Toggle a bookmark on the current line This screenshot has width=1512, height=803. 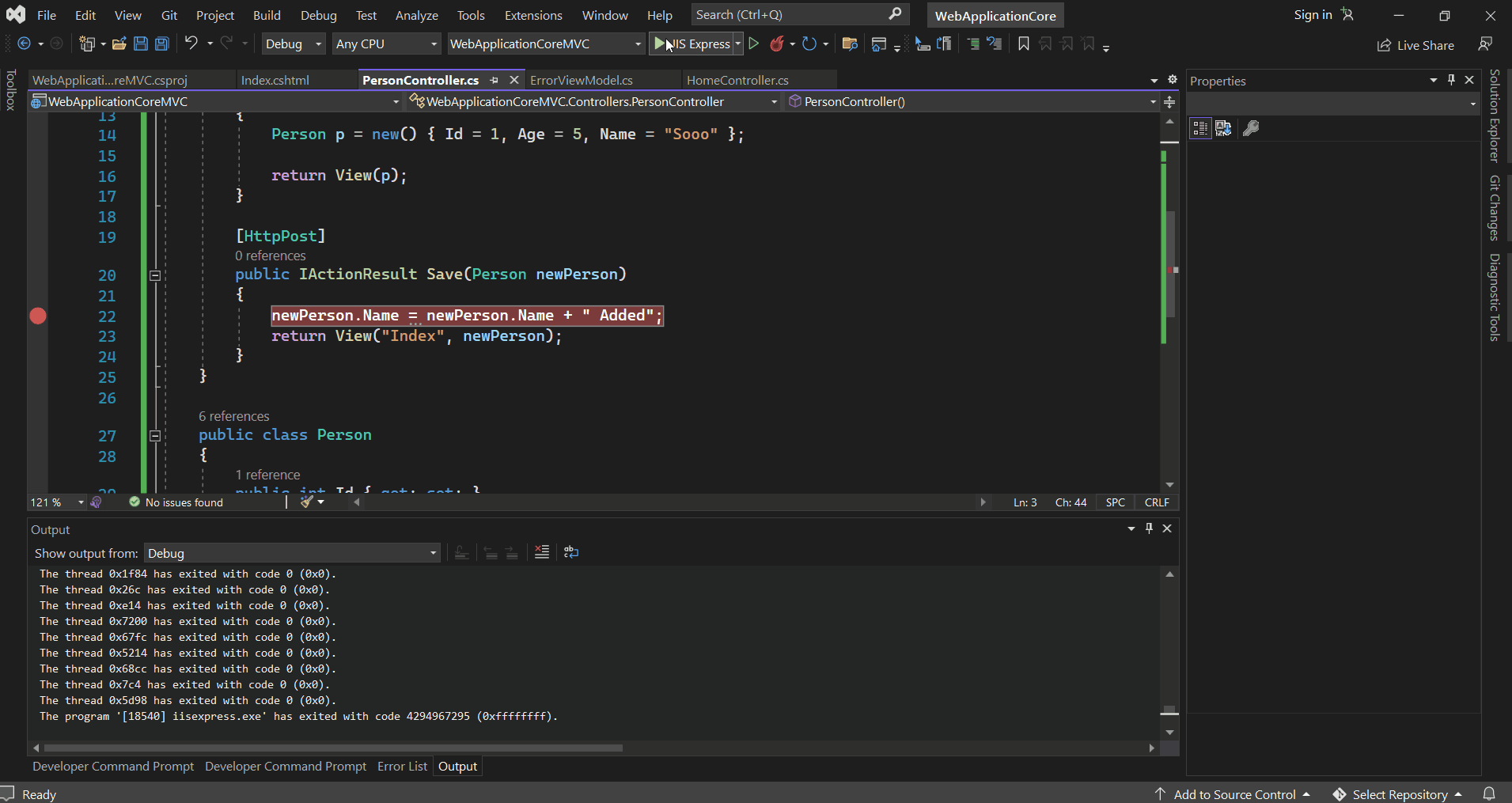point(1023,44)
